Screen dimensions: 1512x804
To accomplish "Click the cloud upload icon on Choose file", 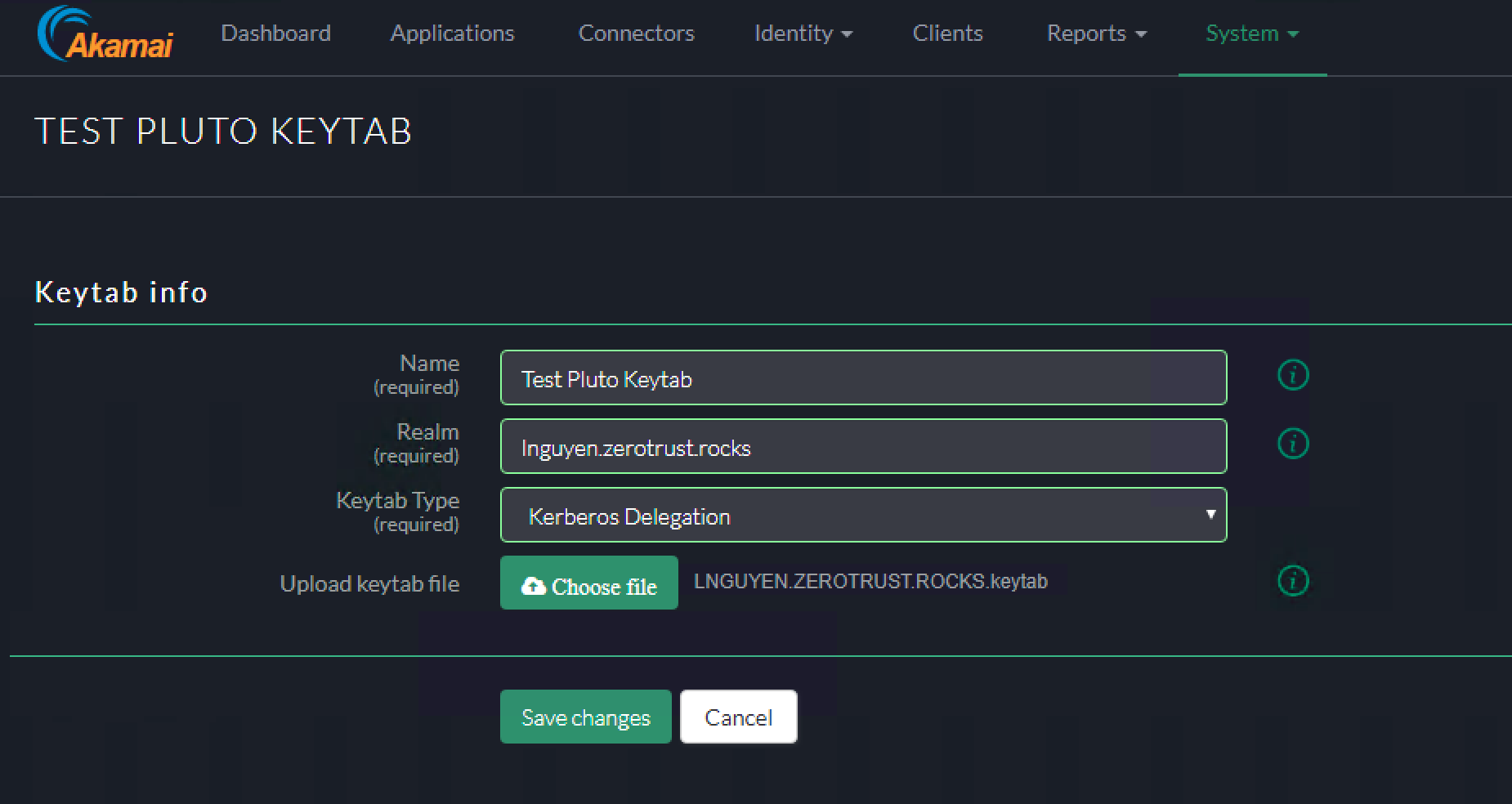I will (533, 585).
